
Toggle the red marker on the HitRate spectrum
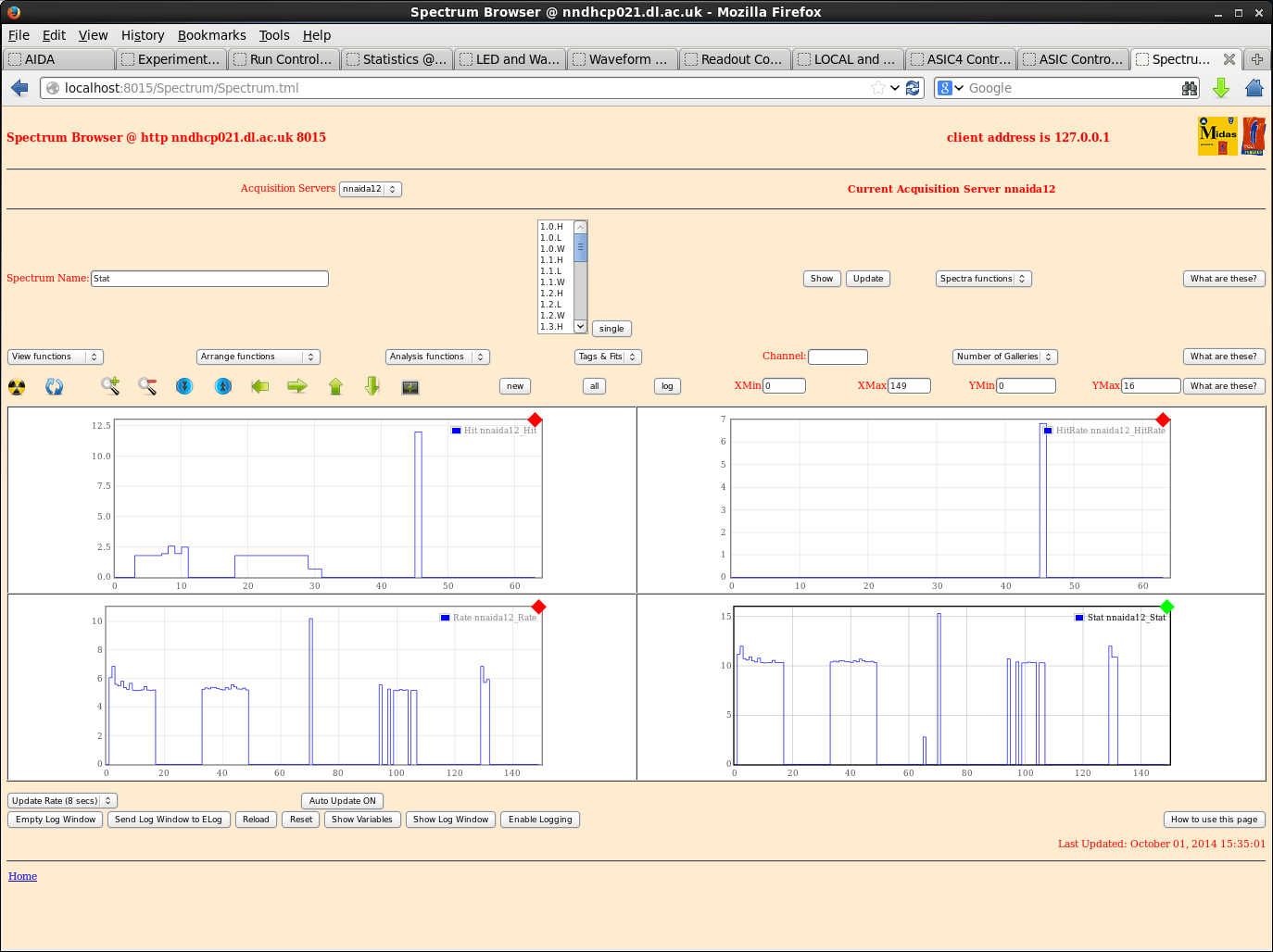click(1163, 420)
